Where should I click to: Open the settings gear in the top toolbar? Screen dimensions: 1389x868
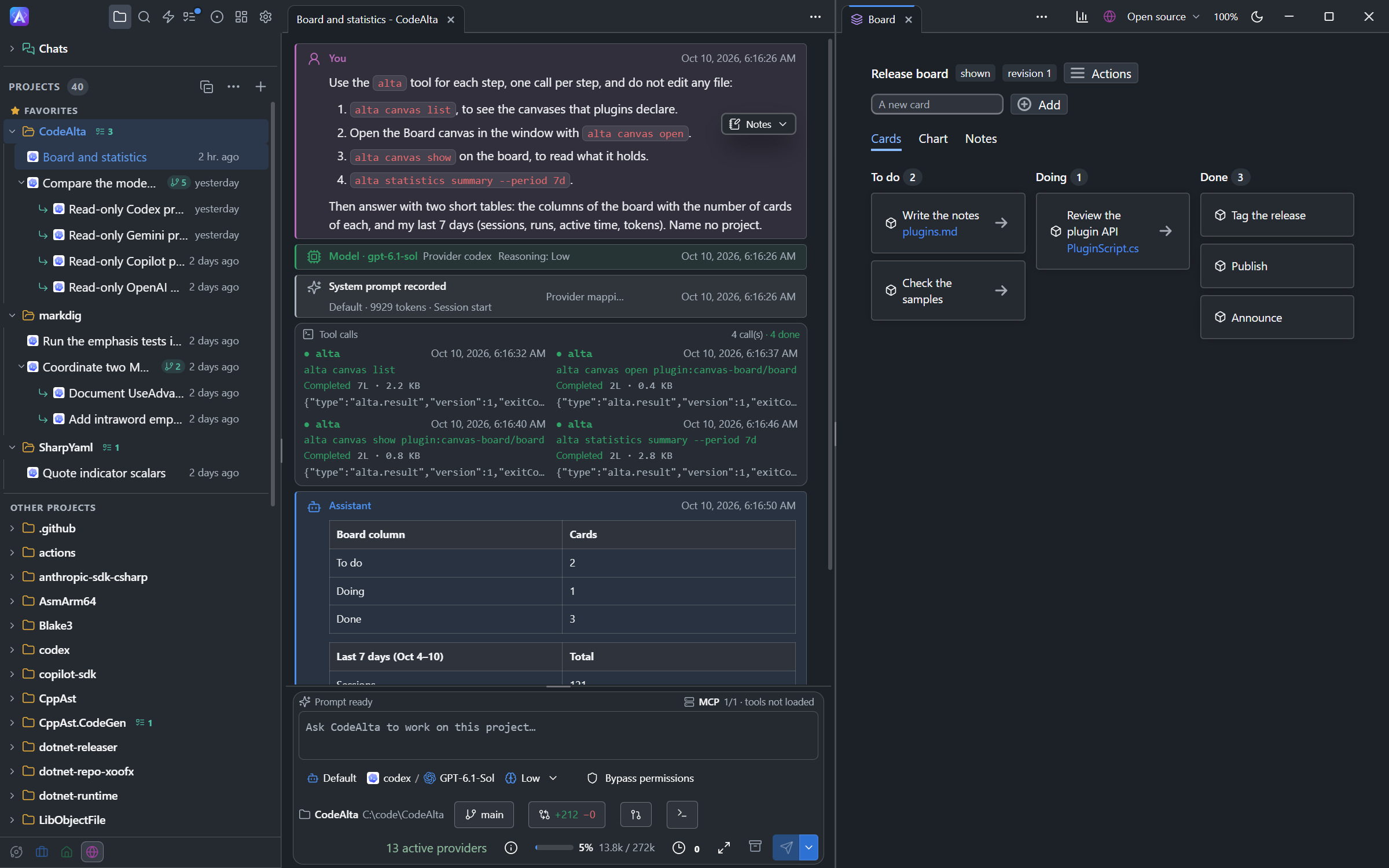[x=266, y=17]
